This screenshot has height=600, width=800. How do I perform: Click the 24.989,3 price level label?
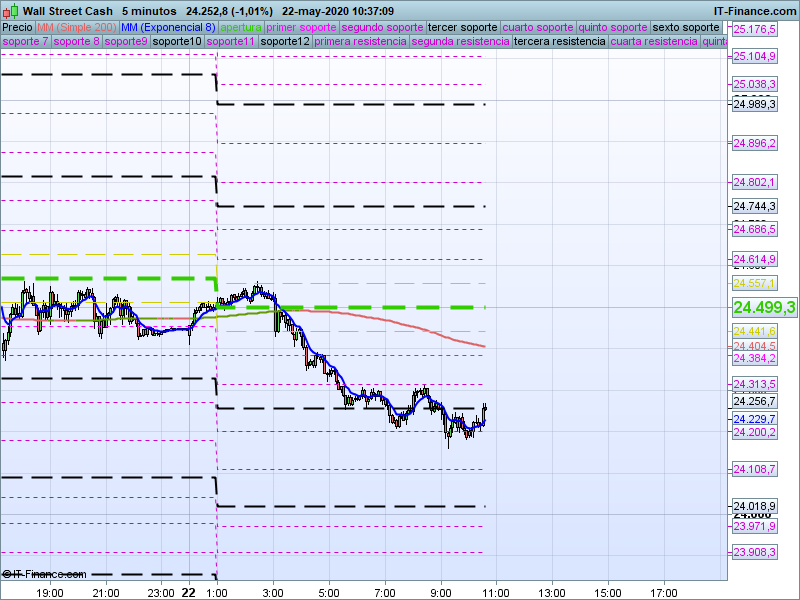(x=755, y=104)
